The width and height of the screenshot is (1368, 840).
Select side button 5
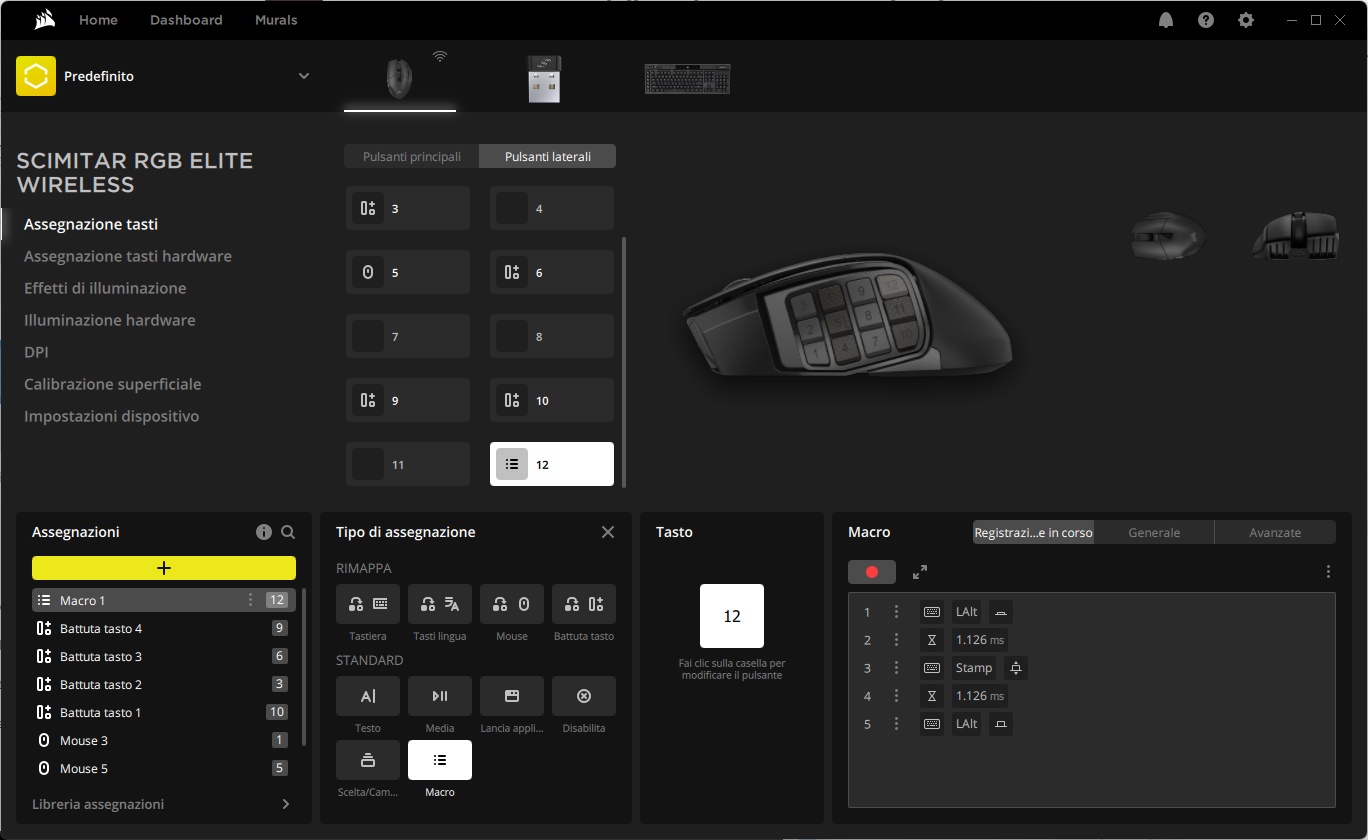[408, 272]
